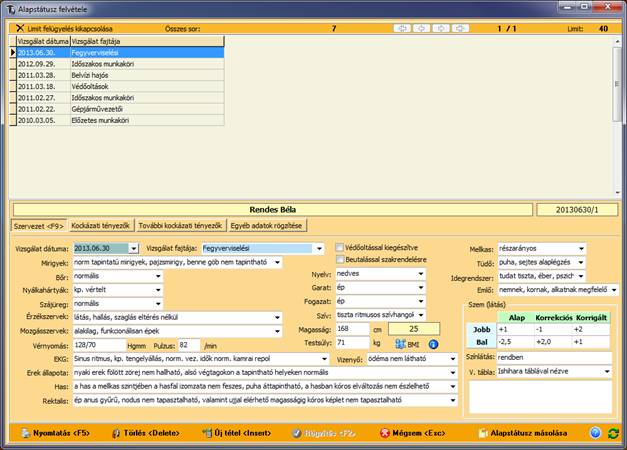Viewport: 627px width, 450px height.
Task: Go to previous page using second navigation arrow
Action: point(421,28)
